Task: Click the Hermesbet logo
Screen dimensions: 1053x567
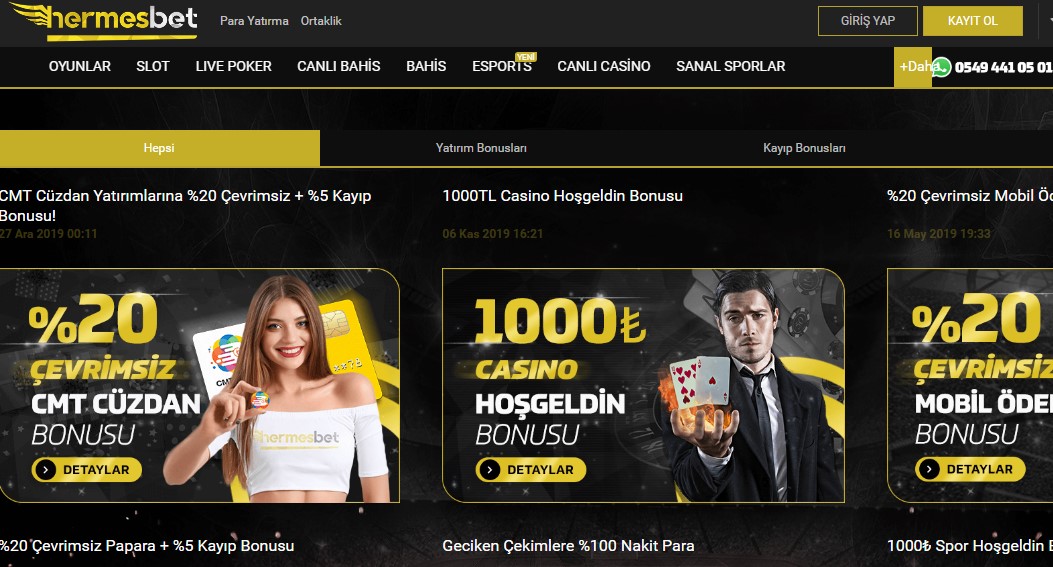Action: coord(103,21)
